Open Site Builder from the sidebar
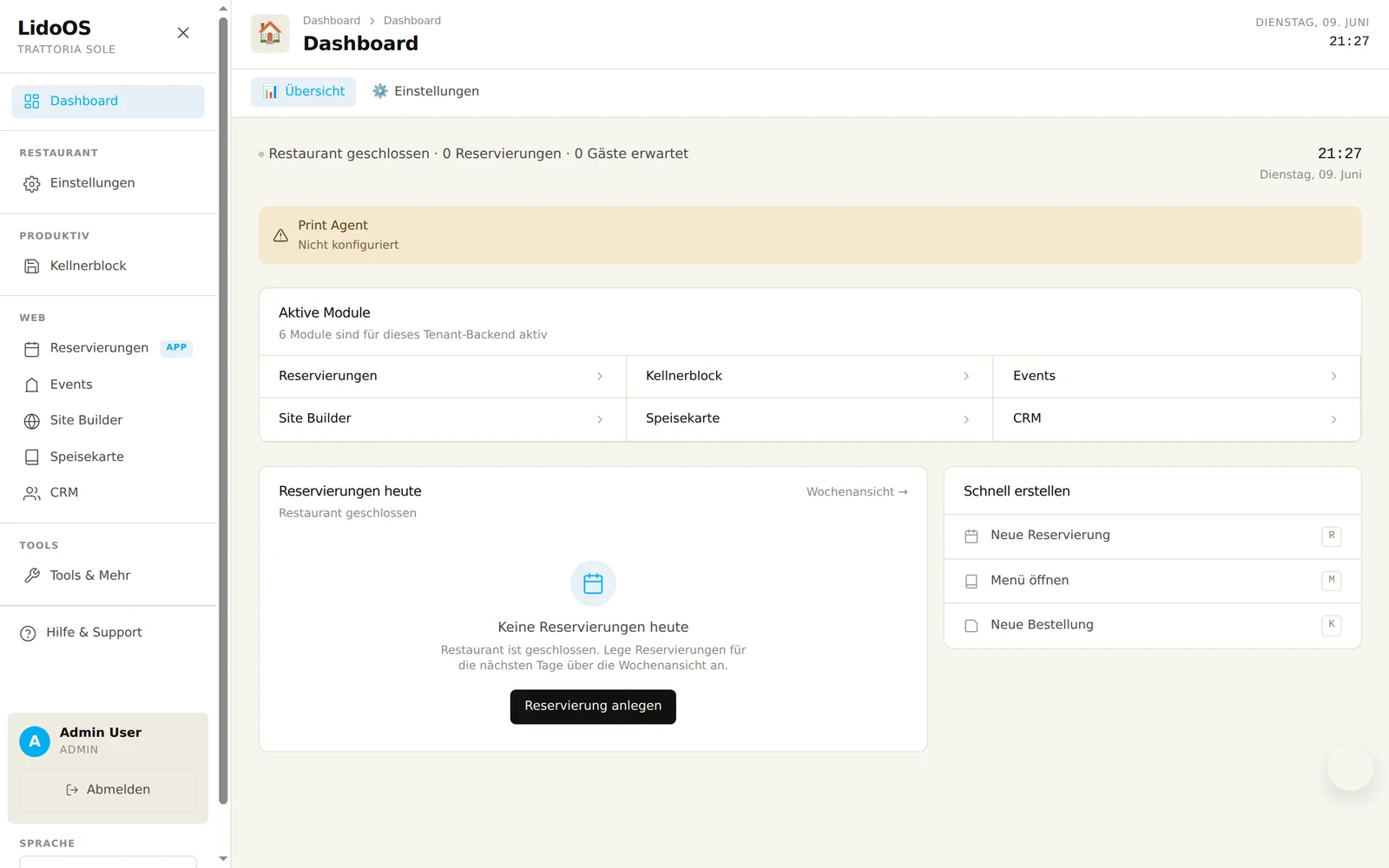This screenshot has width=1389, height=868. [x=108, y=420]
